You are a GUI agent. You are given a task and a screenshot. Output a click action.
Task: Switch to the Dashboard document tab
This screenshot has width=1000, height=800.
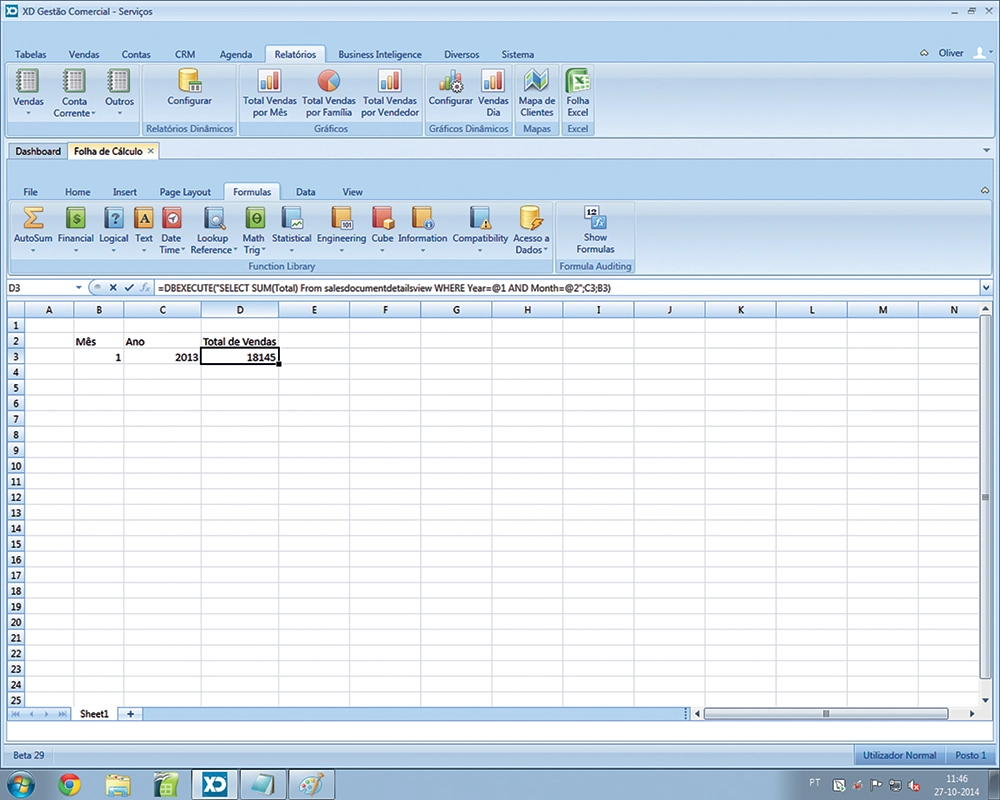pyautogui.click(x=38, y=151)
